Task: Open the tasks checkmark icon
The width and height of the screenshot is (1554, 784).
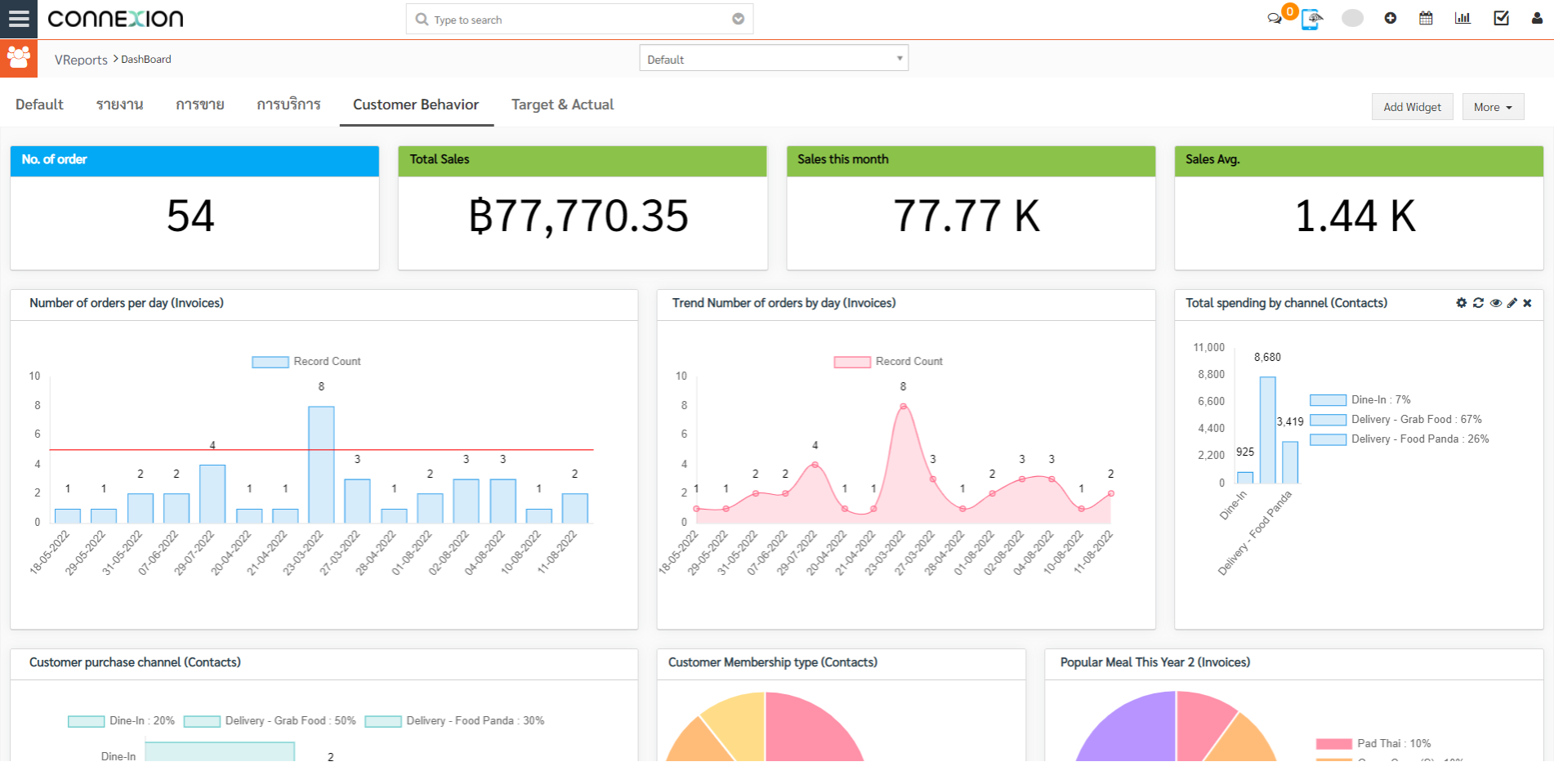Action: (1501, 18)
